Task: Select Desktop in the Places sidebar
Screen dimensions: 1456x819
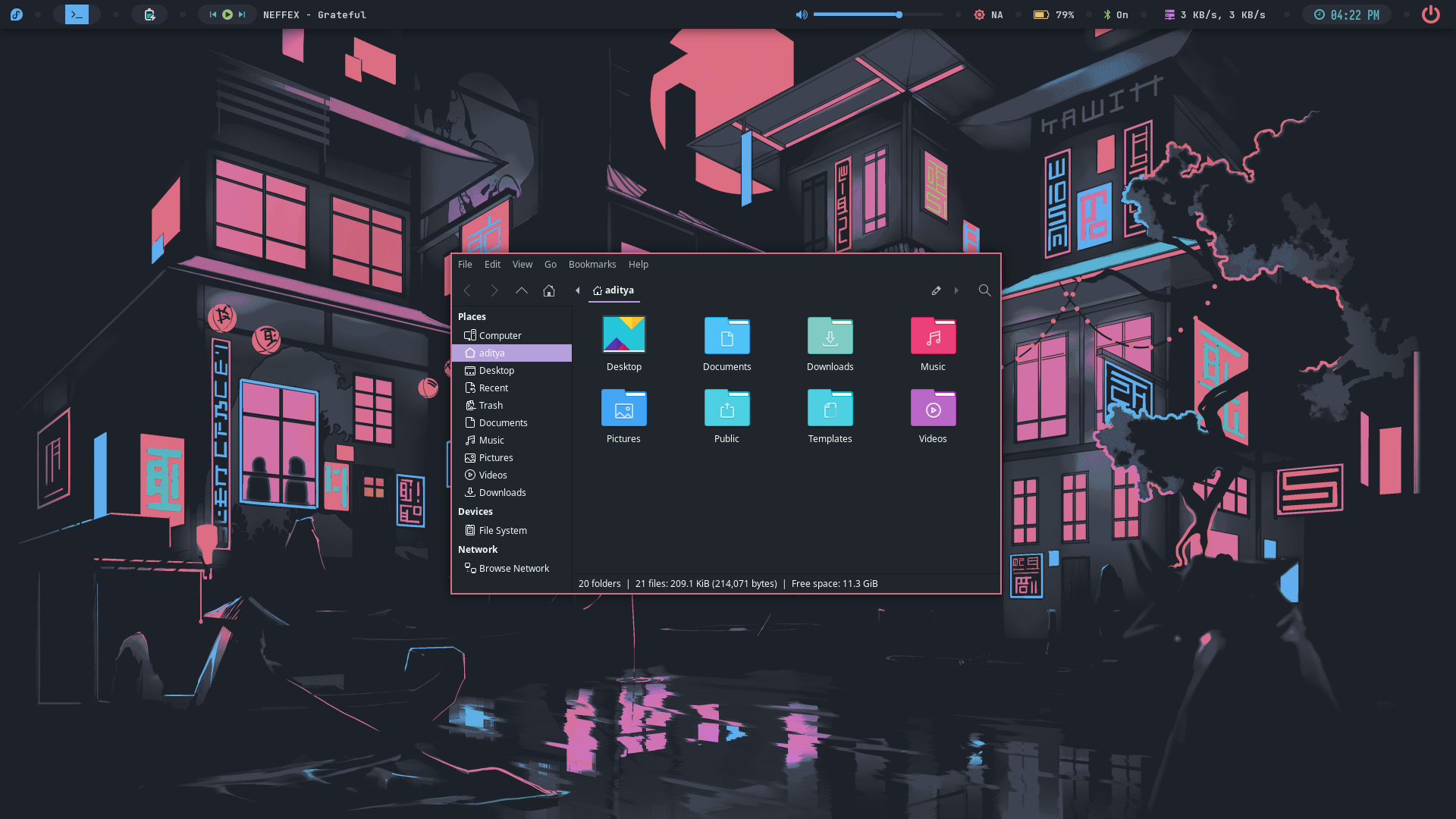Action: coord(512,370)
